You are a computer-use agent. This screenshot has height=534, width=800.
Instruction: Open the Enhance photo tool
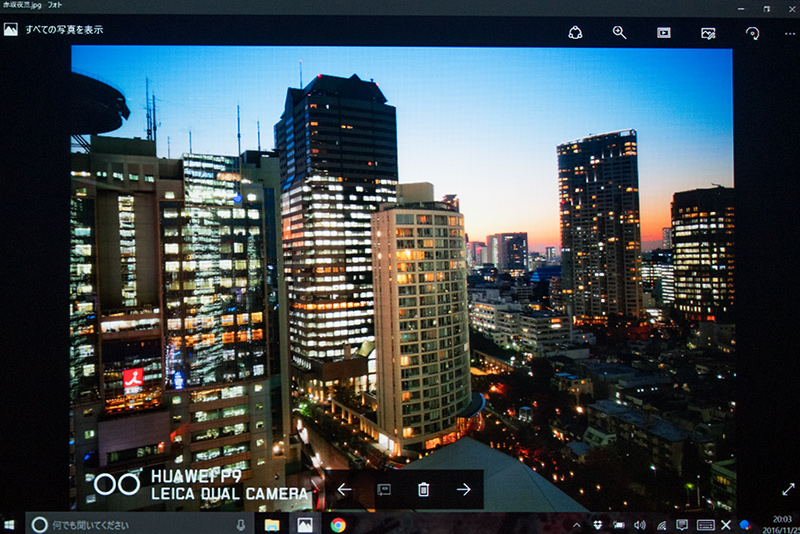[x=708, y=33]
